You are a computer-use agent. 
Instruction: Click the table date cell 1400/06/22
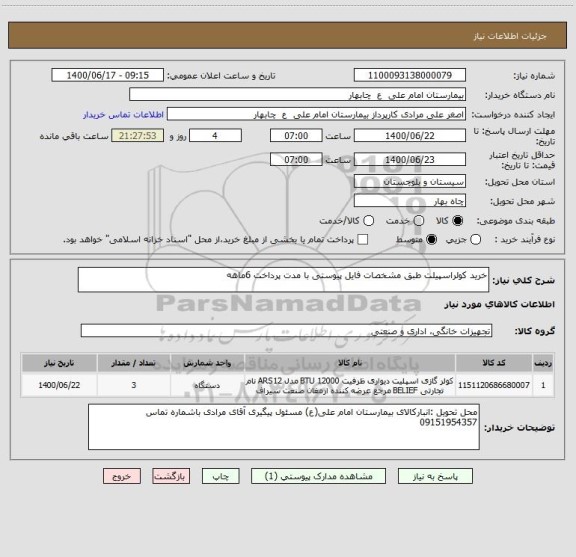click(x=59, y=385)
